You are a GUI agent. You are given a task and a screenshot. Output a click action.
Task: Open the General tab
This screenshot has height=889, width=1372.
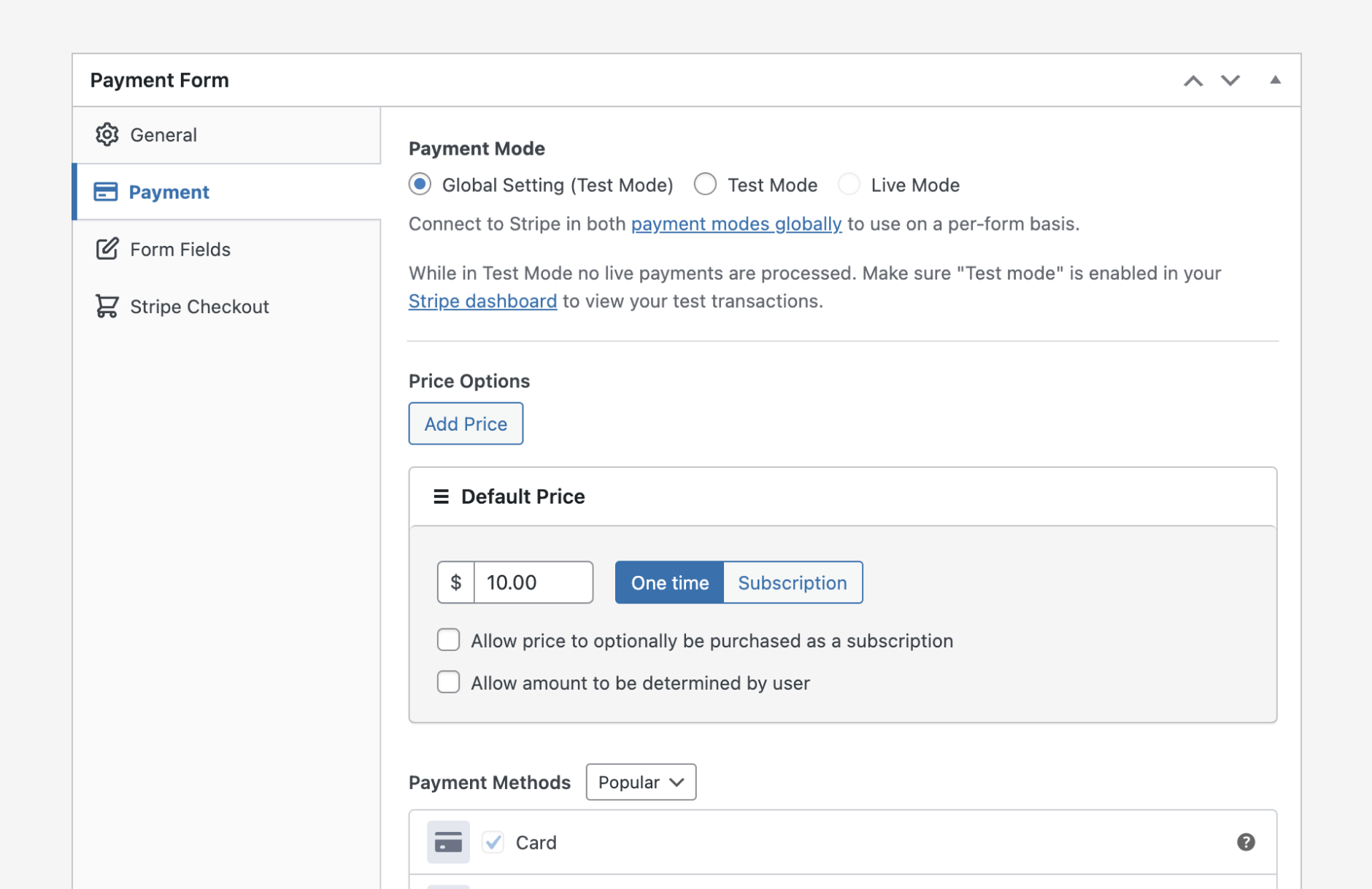pyautogui.click(x=227, y=135)
